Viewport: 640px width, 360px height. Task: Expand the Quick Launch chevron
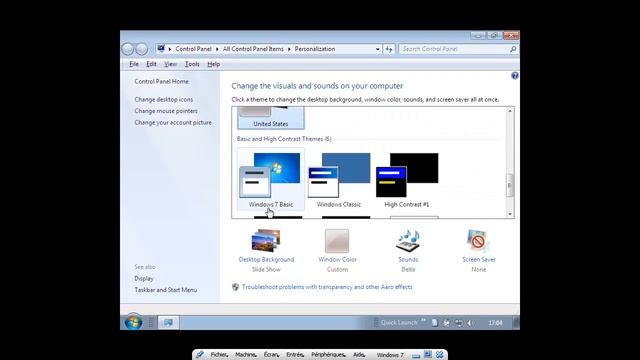[423, 321]
